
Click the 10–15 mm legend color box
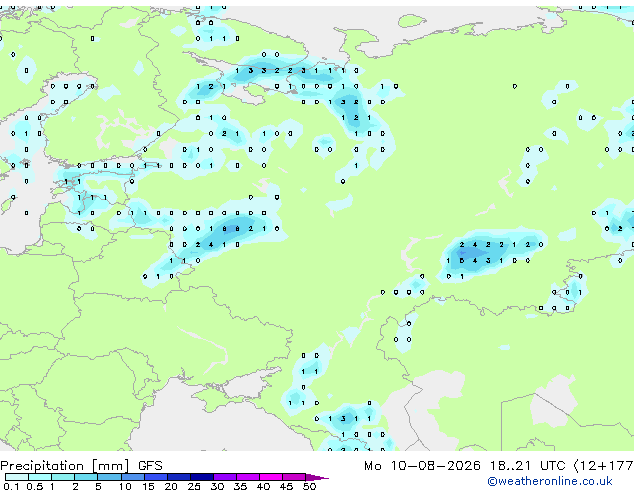(x=132, y=477)
